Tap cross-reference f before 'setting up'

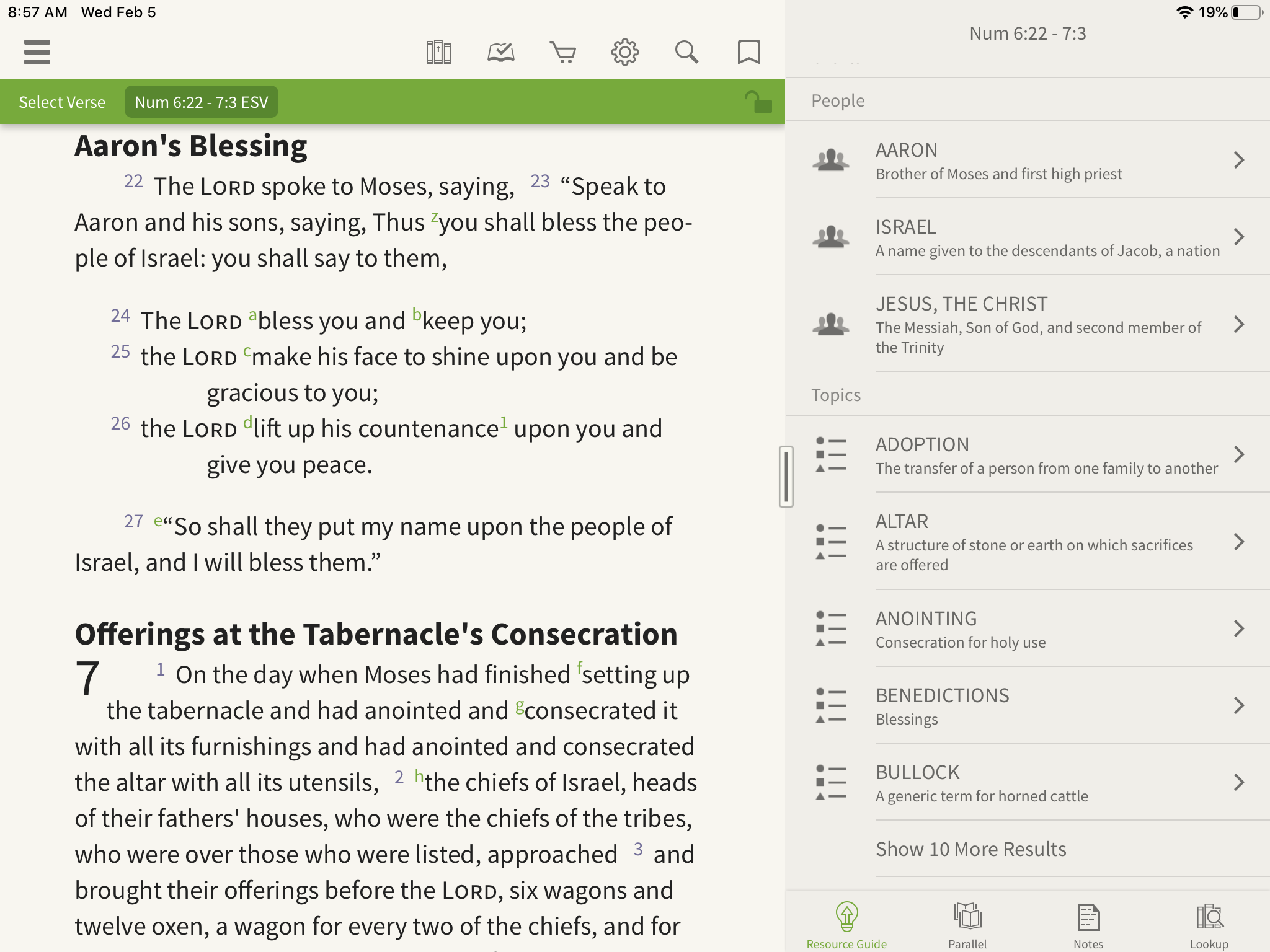point(579,668)
